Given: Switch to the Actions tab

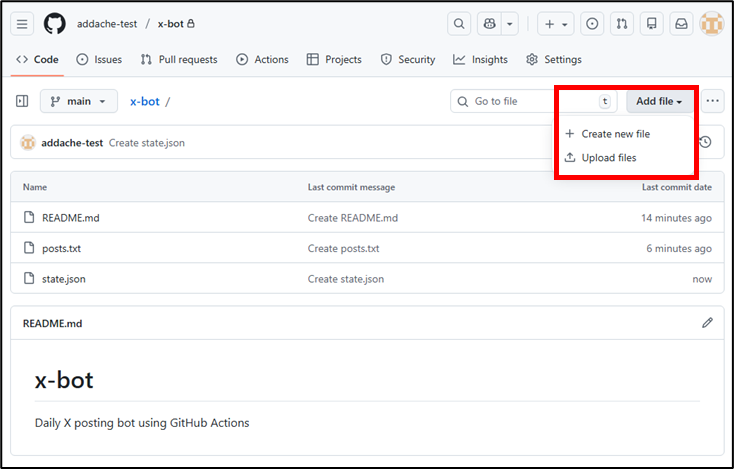Looking at the screenshot, I should [x=262, y=60].
